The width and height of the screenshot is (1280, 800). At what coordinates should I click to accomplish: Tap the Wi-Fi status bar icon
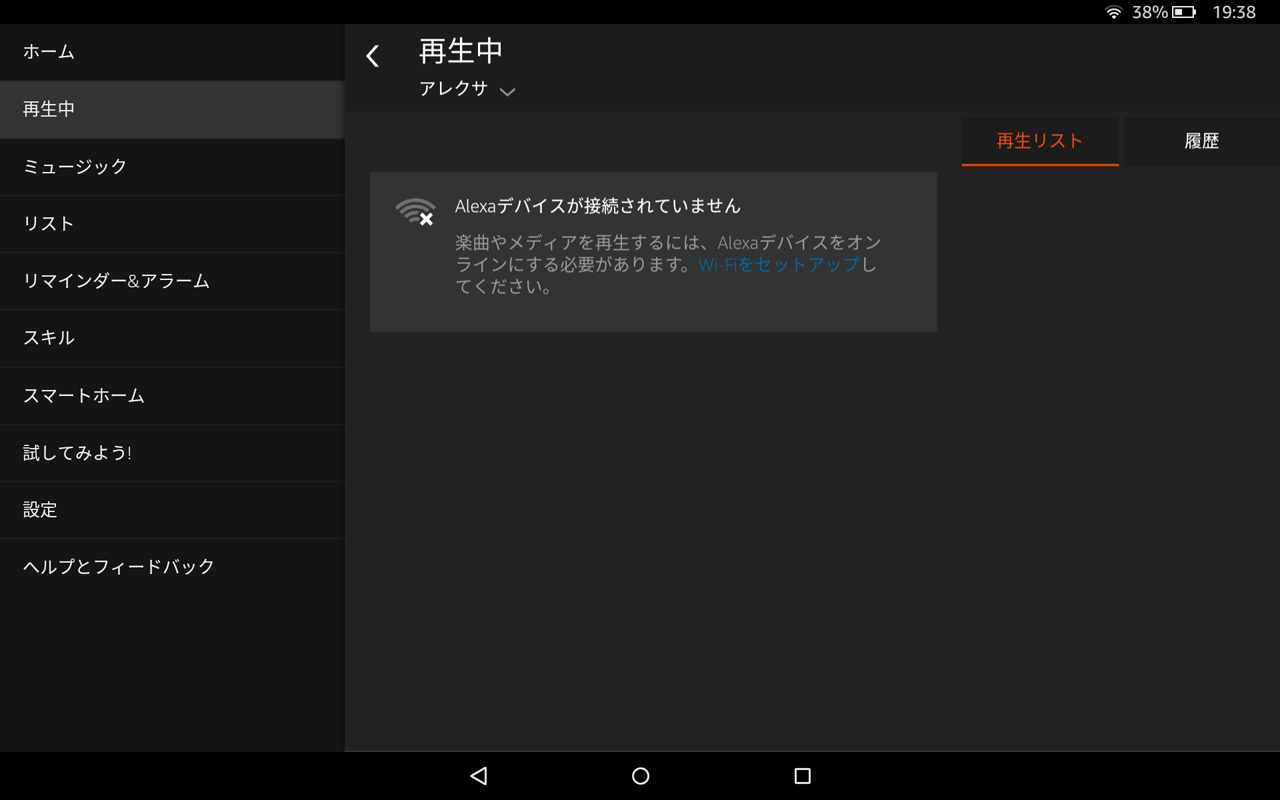pyautogui.click(x=1114, y=12)
